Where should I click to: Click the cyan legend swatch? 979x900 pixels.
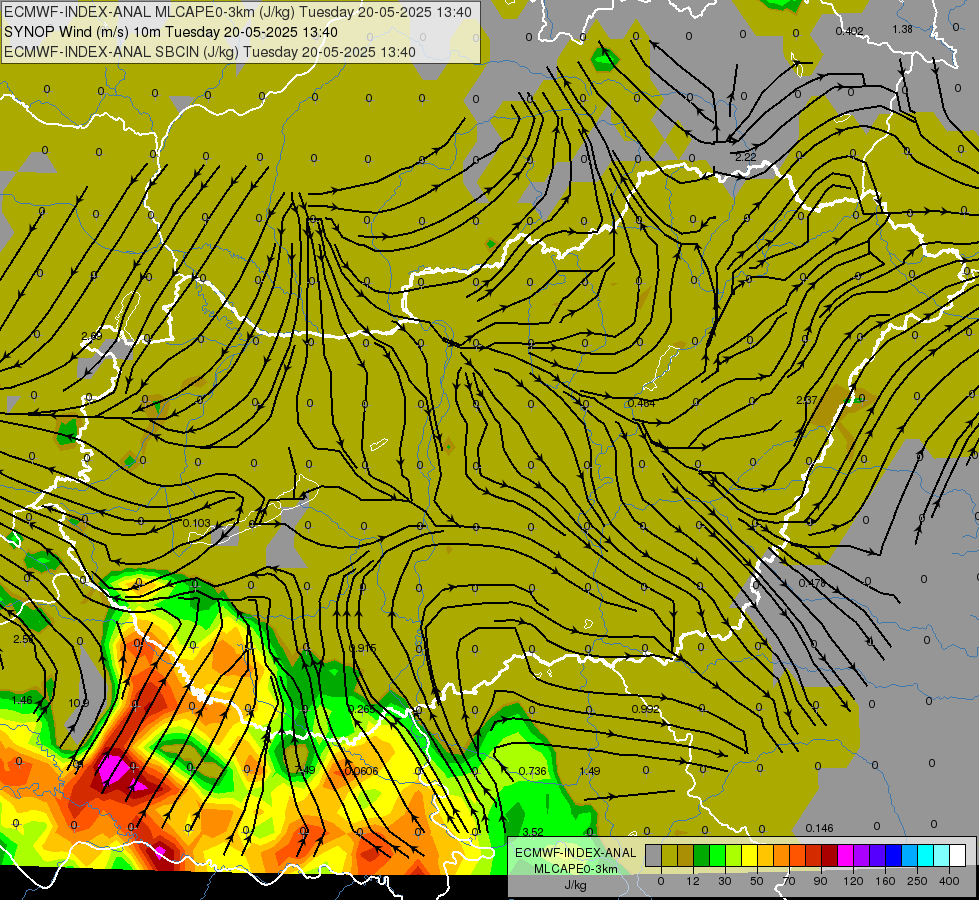tap(925, 855)
